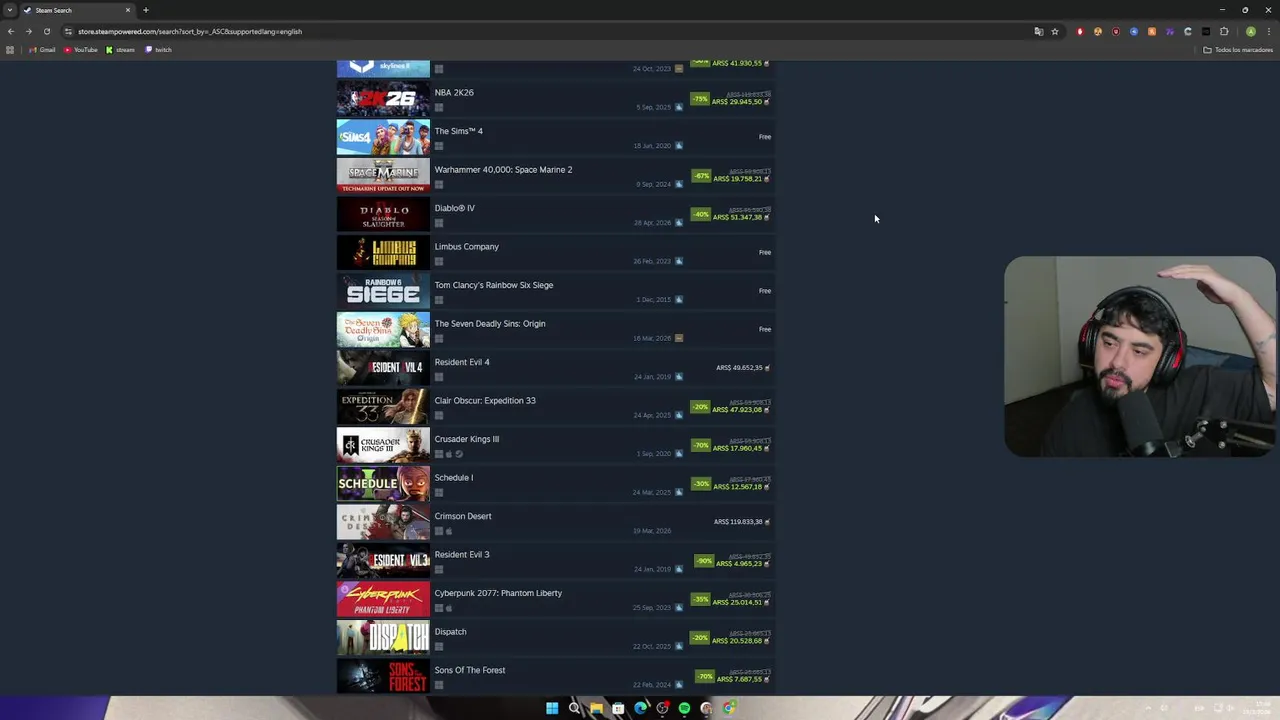Open the NBA 2K26 game thumbnail
Viewport: 1280px width, 720px height.
(x=383, y=99)
